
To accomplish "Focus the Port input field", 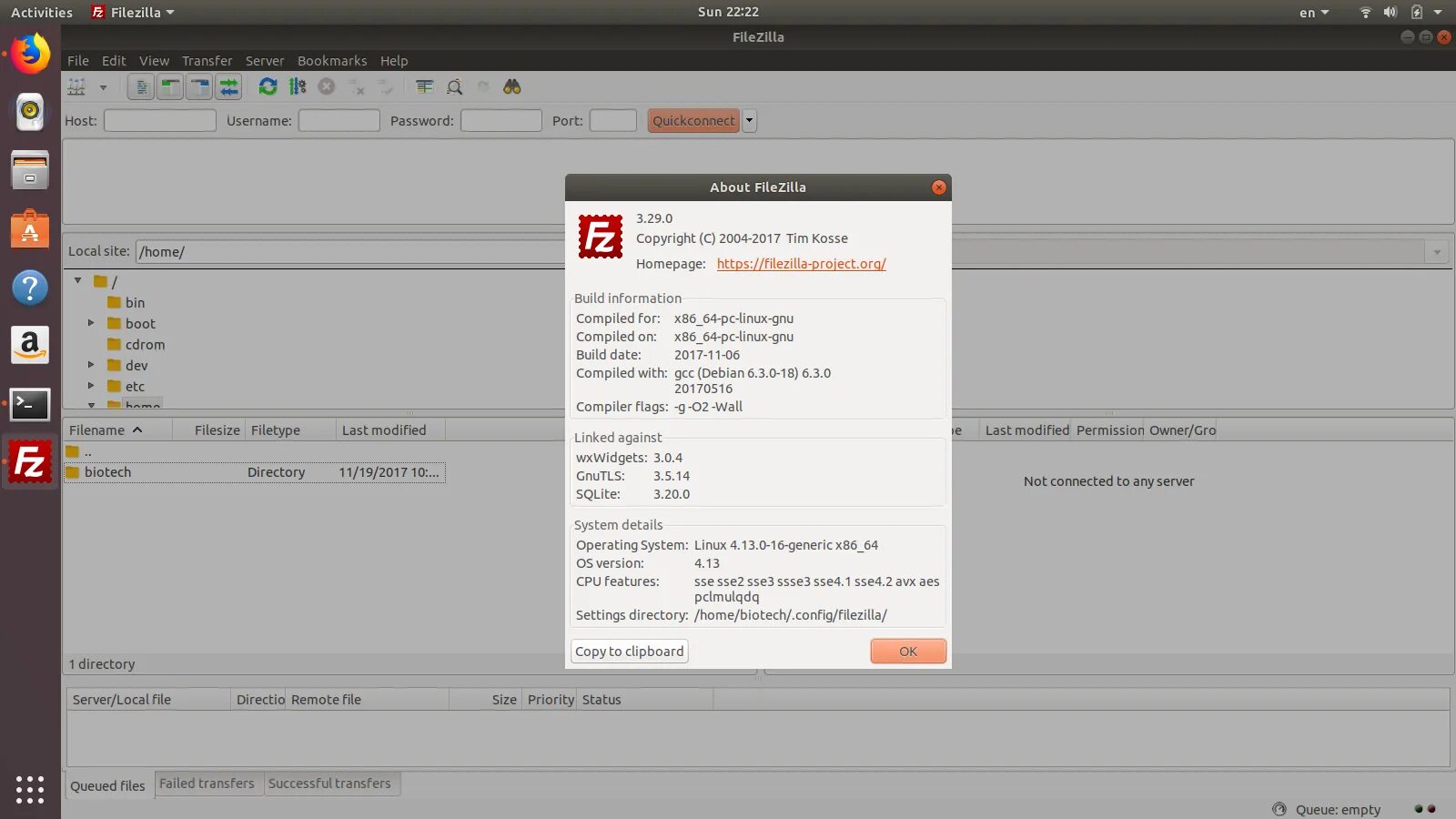I will (613, 120).
